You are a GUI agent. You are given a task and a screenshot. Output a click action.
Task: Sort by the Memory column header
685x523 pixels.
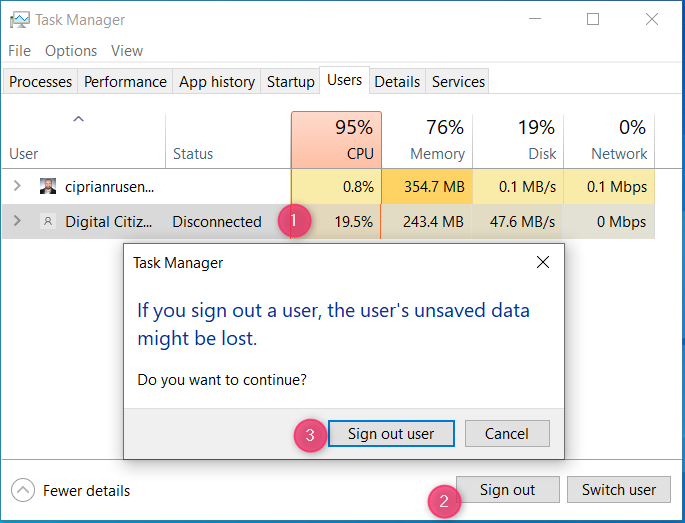(427, 140)
